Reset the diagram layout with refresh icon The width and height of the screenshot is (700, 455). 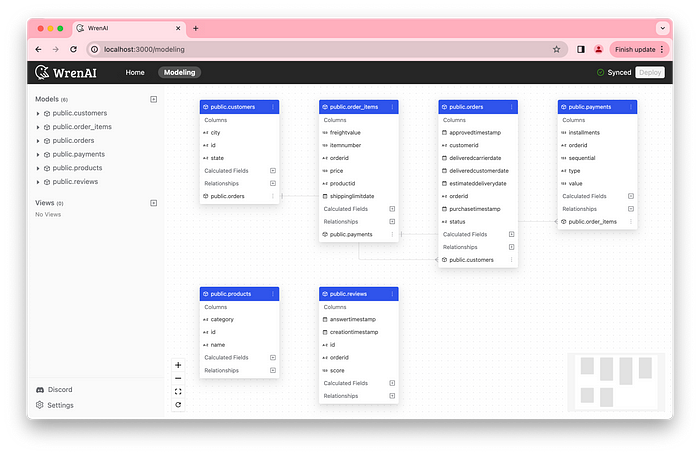click(178, 405)
